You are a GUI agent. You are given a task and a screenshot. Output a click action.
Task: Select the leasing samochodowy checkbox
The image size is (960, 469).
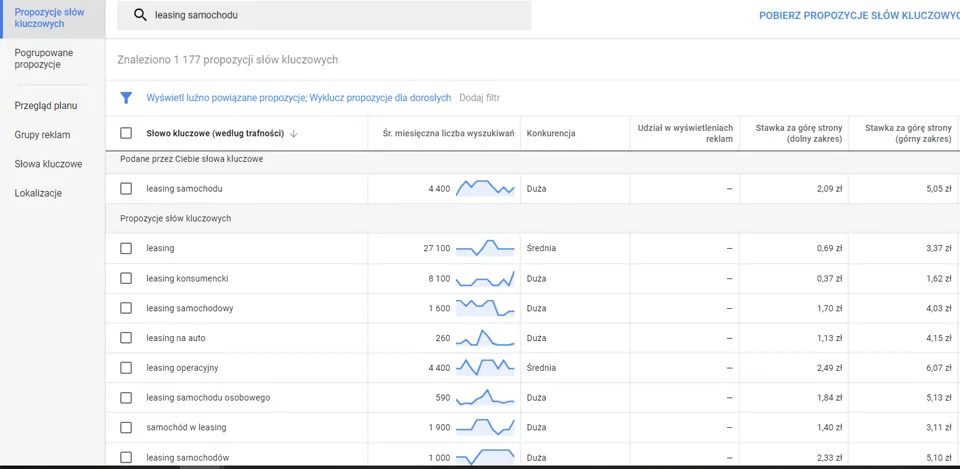[x=126, y=308]
